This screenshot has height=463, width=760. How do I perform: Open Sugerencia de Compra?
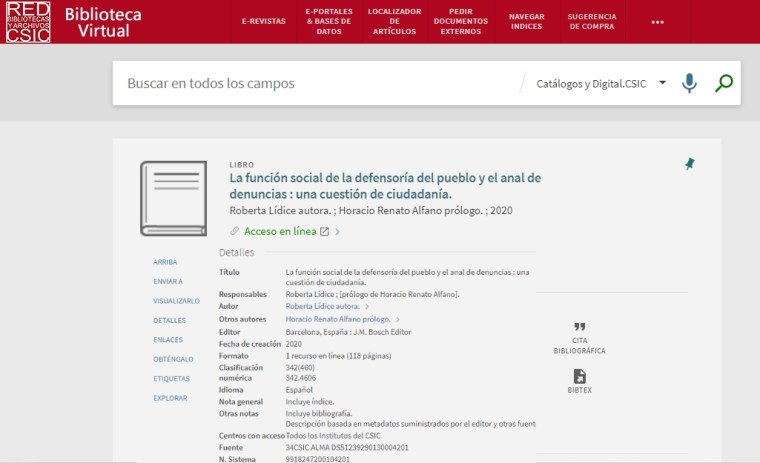click(x=592, y=21)
